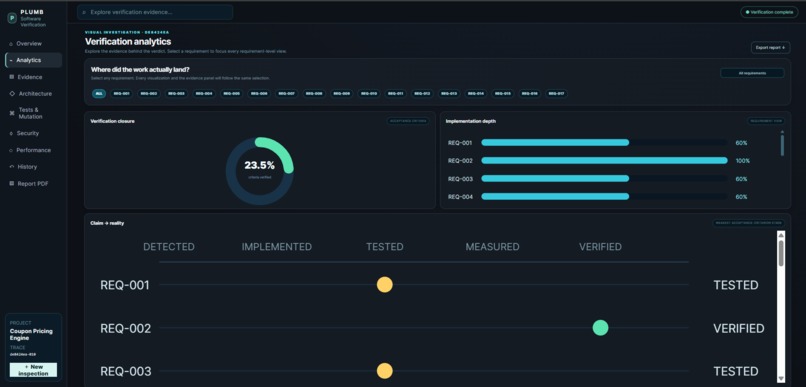
Task: Click the Verification complete status badge
Action: [x=769, y=12]
